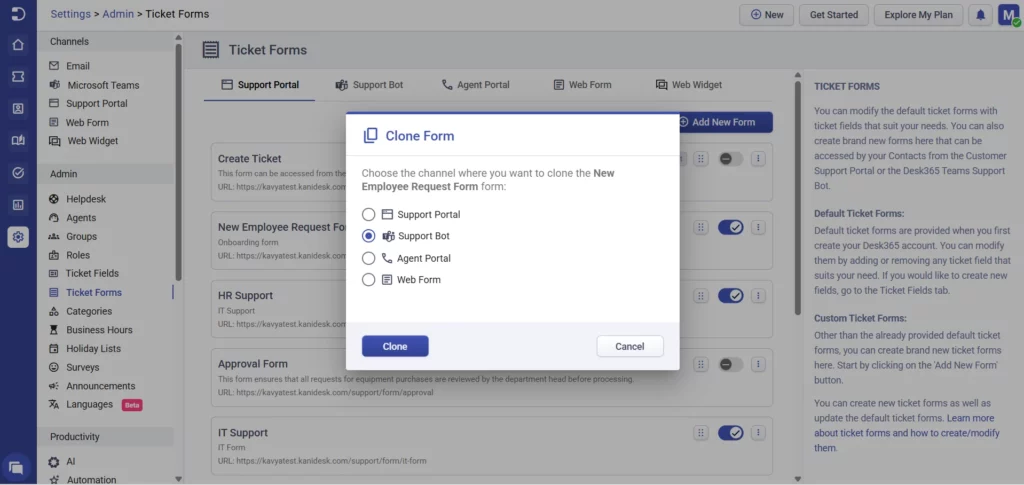
Task: Open notifications bell icon
Action: 981,15
